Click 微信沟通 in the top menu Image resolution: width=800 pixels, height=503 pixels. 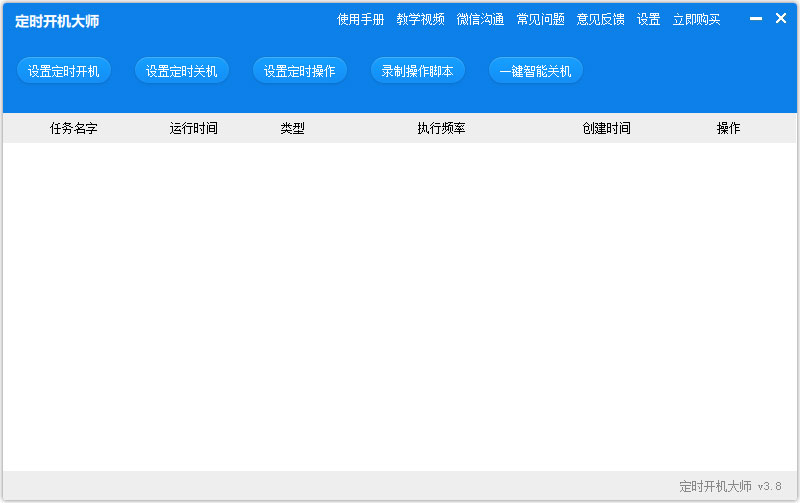click(480, 20)
